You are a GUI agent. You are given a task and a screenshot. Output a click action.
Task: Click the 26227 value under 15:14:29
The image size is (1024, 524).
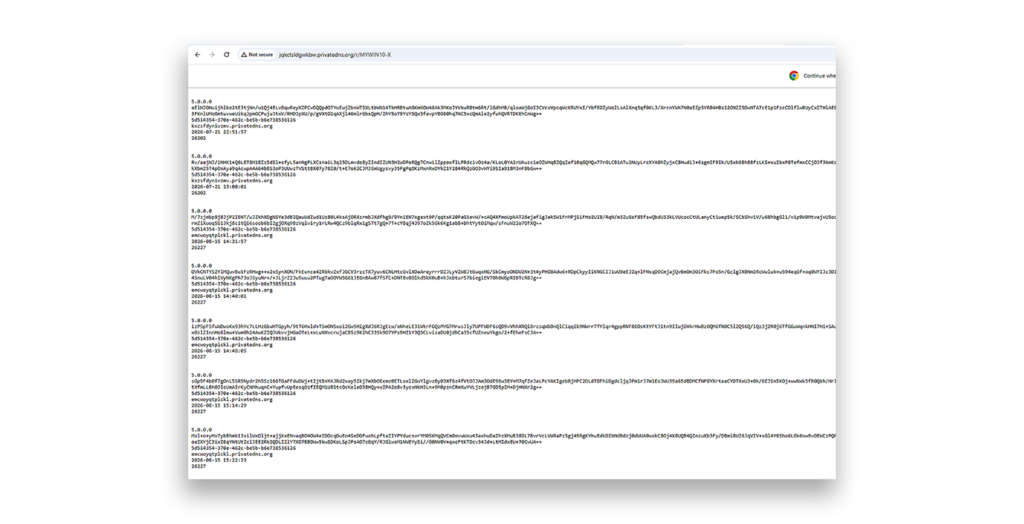coord(199,412)
